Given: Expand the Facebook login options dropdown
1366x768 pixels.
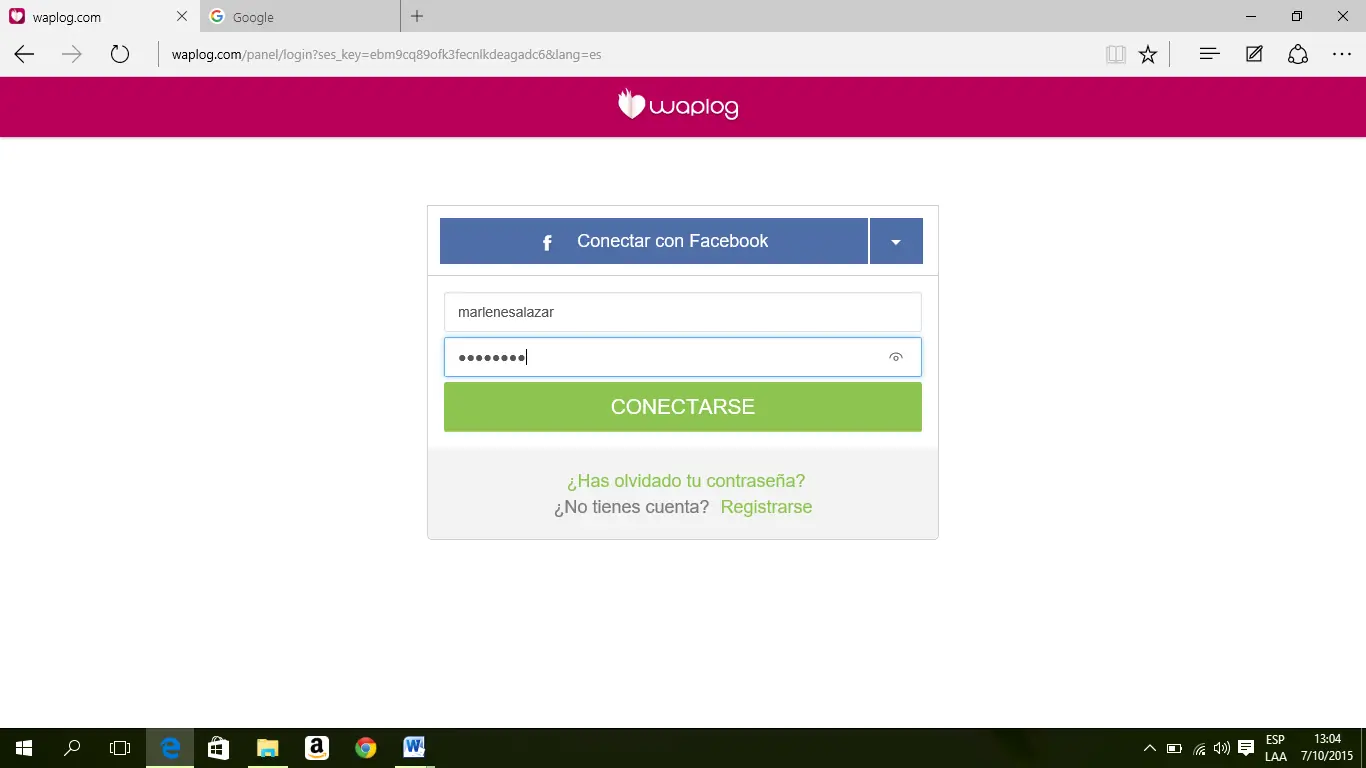Looking at the screenshot, I should coord(896,241).
